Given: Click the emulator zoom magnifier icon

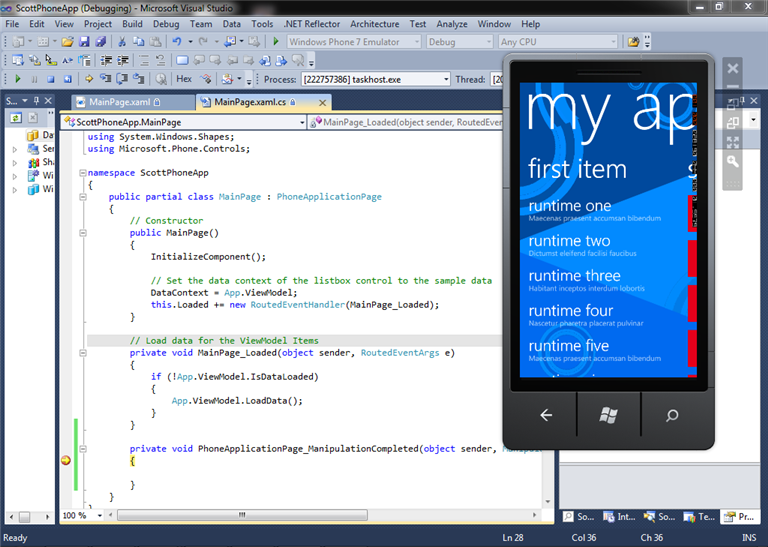Looking at the screenshot, I should click(x=733, y=161).
